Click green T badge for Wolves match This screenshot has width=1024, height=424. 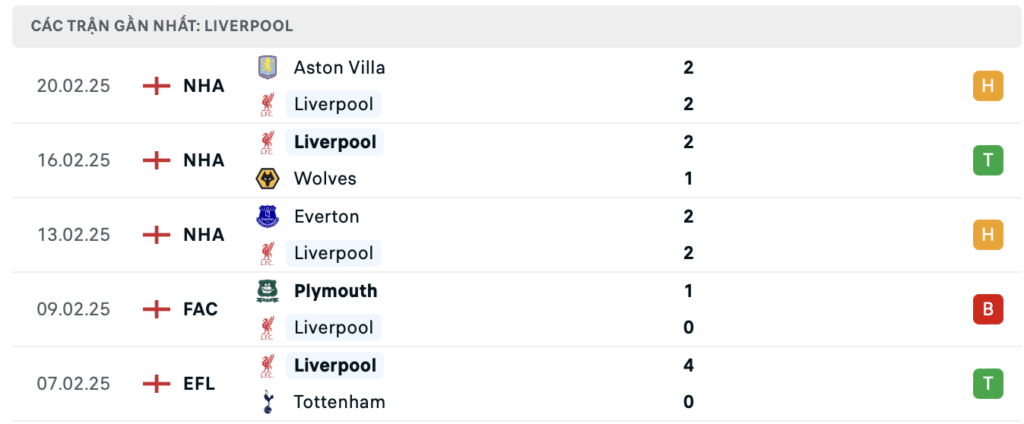pos(987,160)
